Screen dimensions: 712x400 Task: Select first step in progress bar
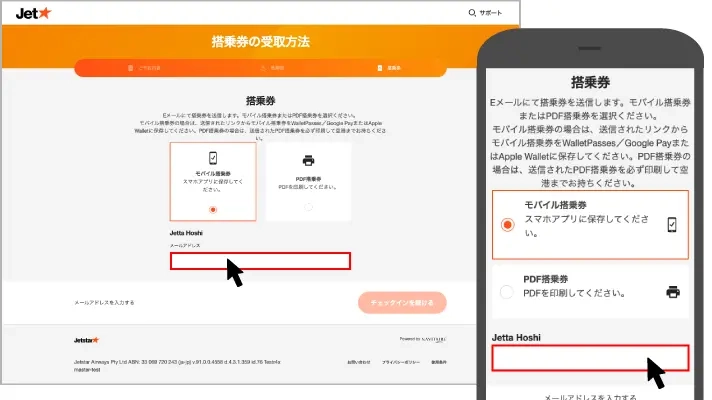pos(144,68)
